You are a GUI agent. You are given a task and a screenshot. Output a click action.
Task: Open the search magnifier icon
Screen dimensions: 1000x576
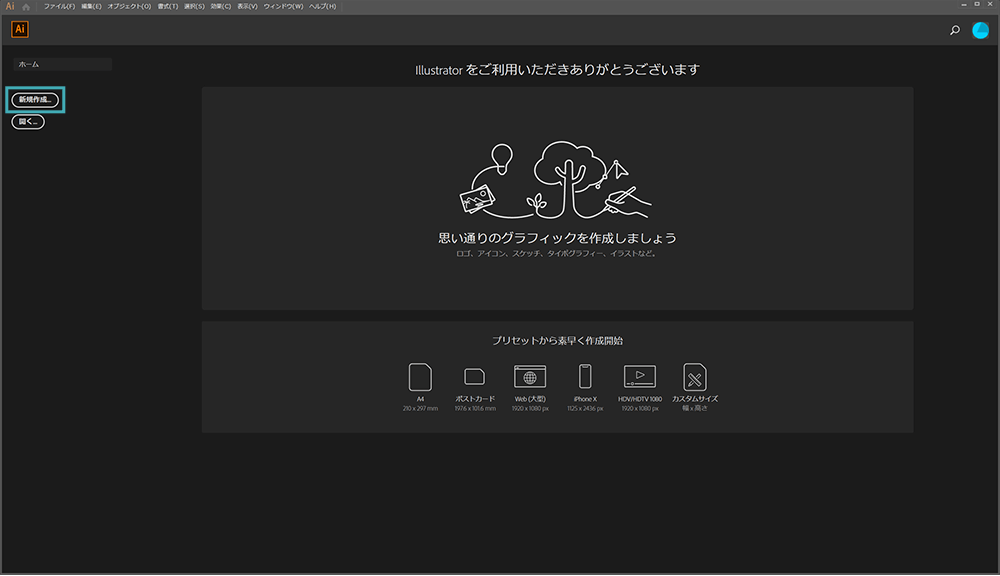click(955, 30)
